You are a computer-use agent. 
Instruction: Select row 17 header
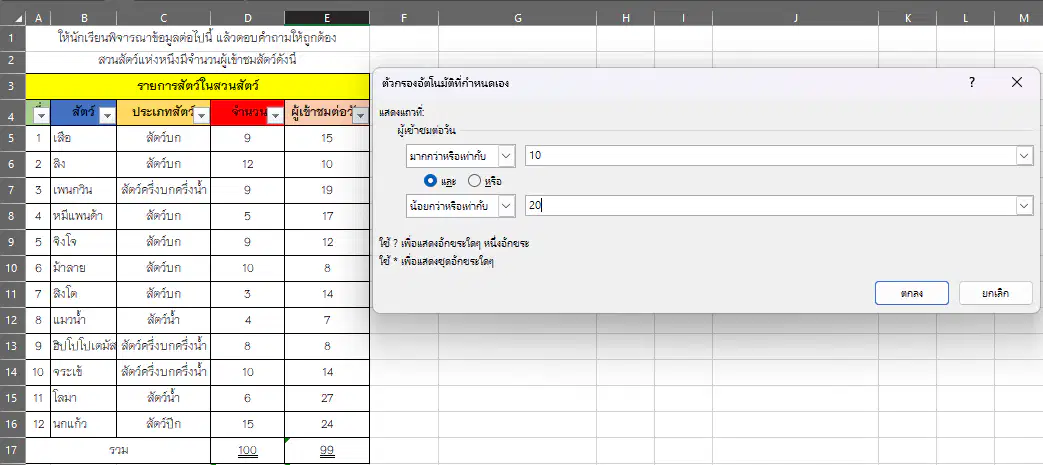[13, 450]
